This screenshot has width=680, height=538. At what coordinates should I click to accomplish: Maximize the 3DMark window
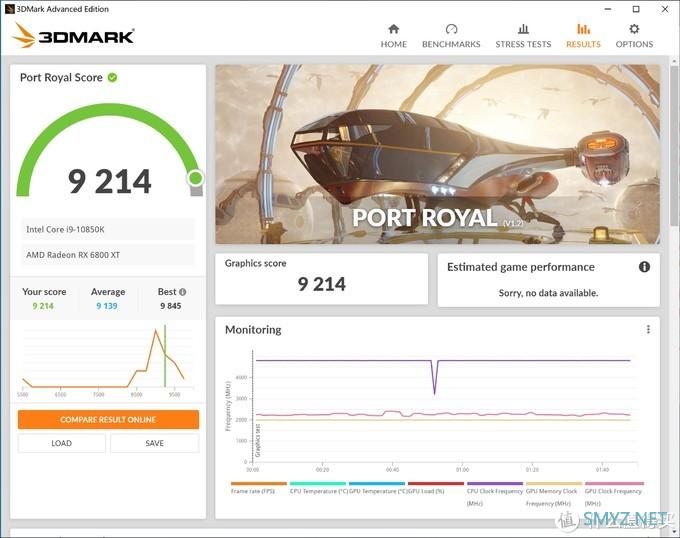point(636,9)
